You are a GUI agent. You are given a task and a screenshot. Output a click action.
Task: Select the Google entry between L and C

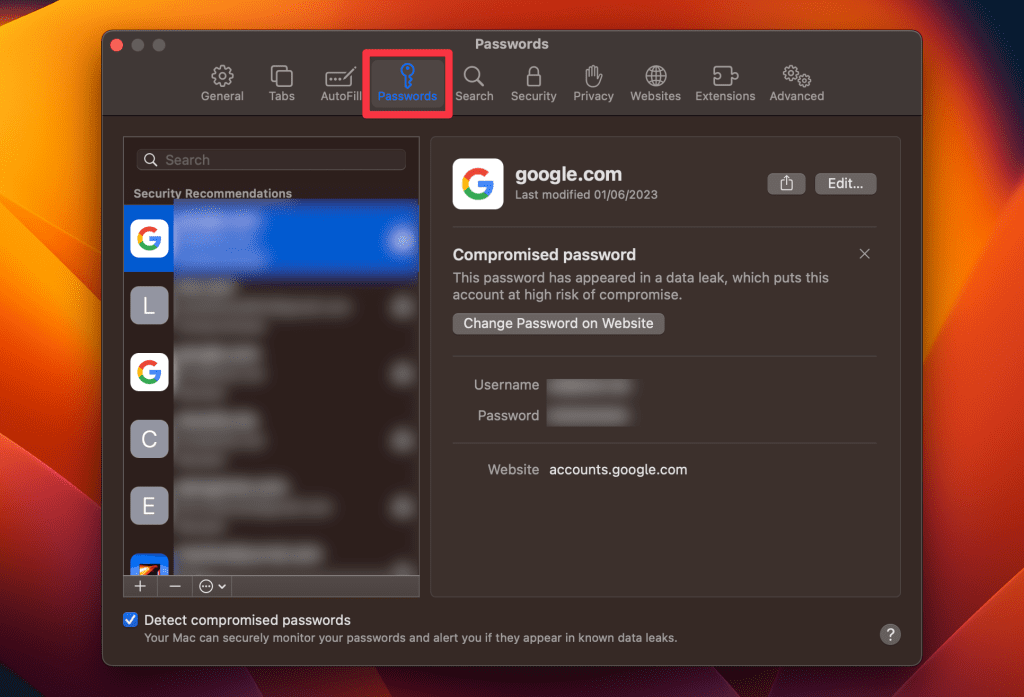coord(271,372)
